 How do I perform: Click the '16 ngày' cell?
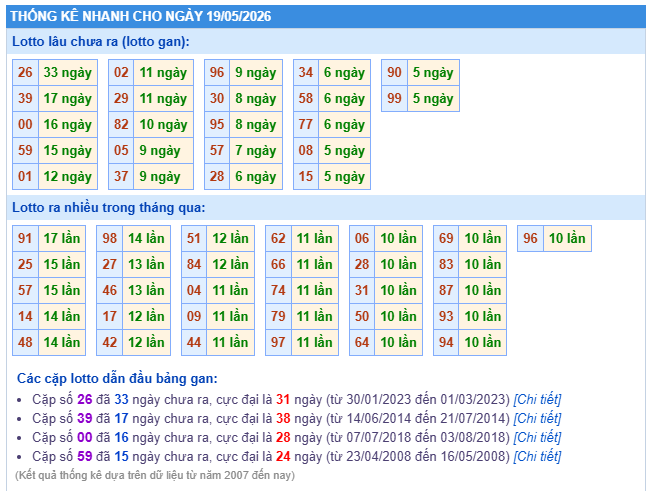[x=68, y=124]
